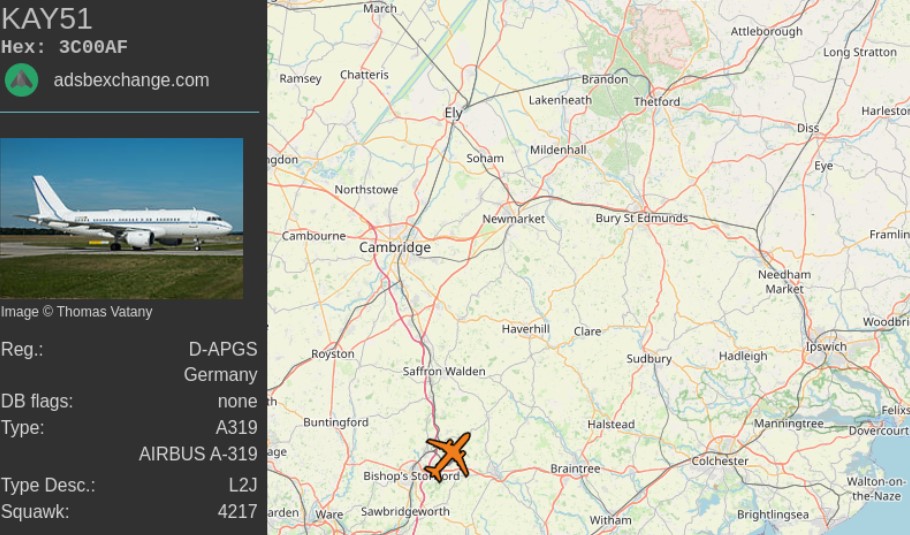910x535 pixels.
Task: Click the Colchester label on the map
Action: click(x=720, y=461)
